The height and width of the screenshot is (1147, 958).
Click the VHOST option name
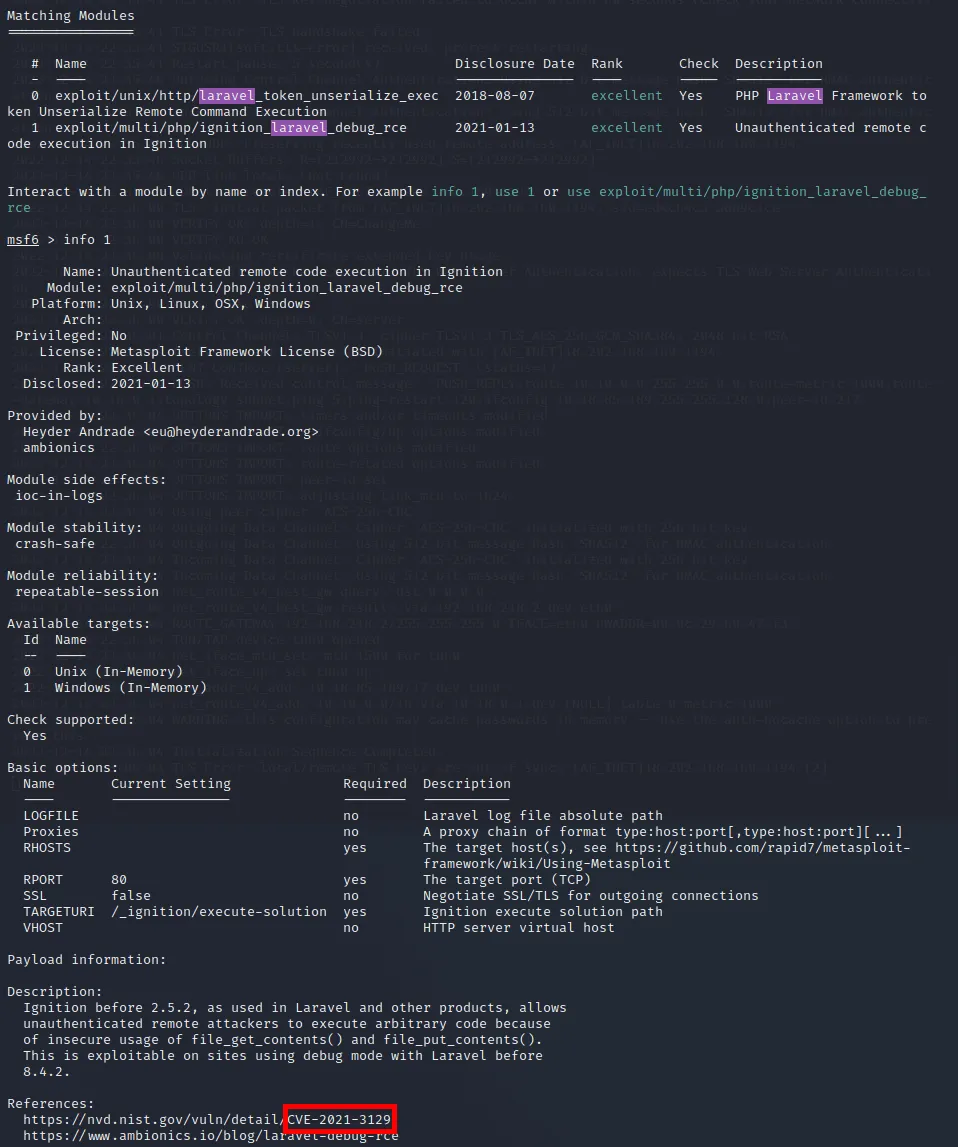pyautogui.click(x=42, y=928)
